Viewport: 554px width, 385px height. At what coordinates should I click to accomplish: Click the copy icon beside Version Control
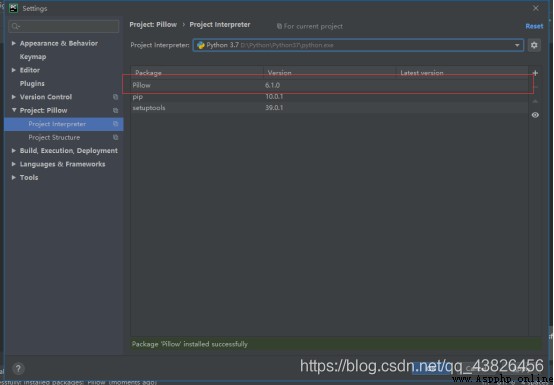pyautogui.click(x=116, y=97)
